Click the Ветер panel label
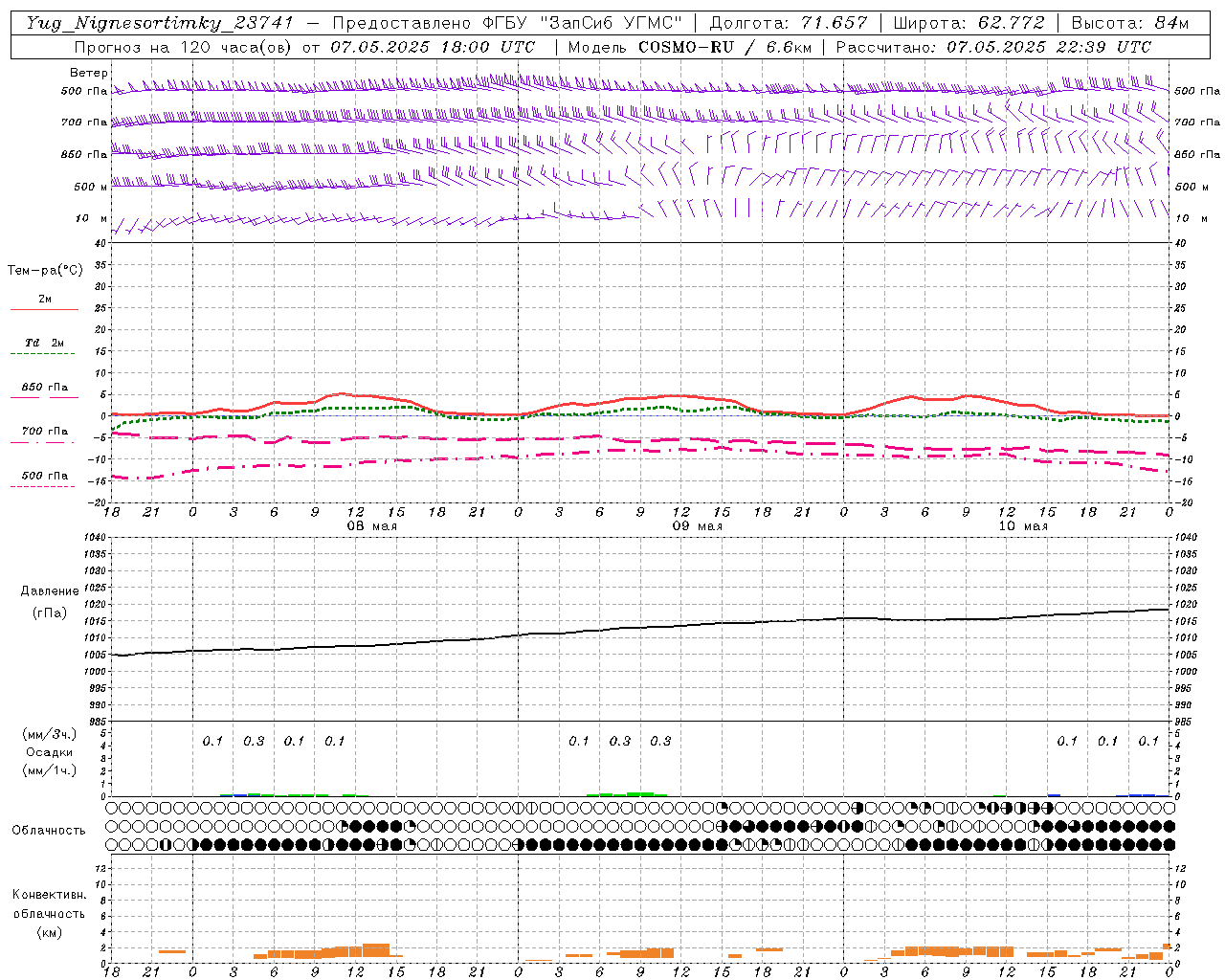The height and width of the screenshot is (980, 1225). tap(88, 73)
